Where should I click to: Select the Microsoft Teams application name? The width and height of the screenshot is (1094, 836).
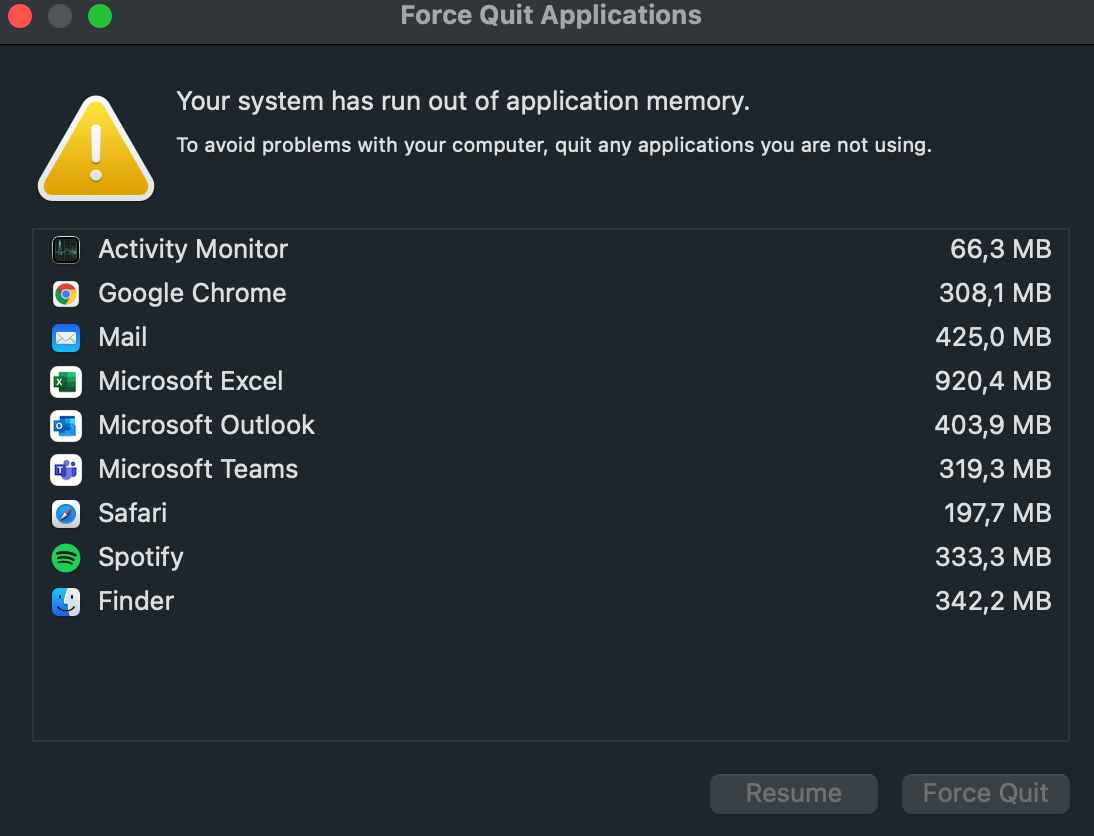(x=198, y=470)
